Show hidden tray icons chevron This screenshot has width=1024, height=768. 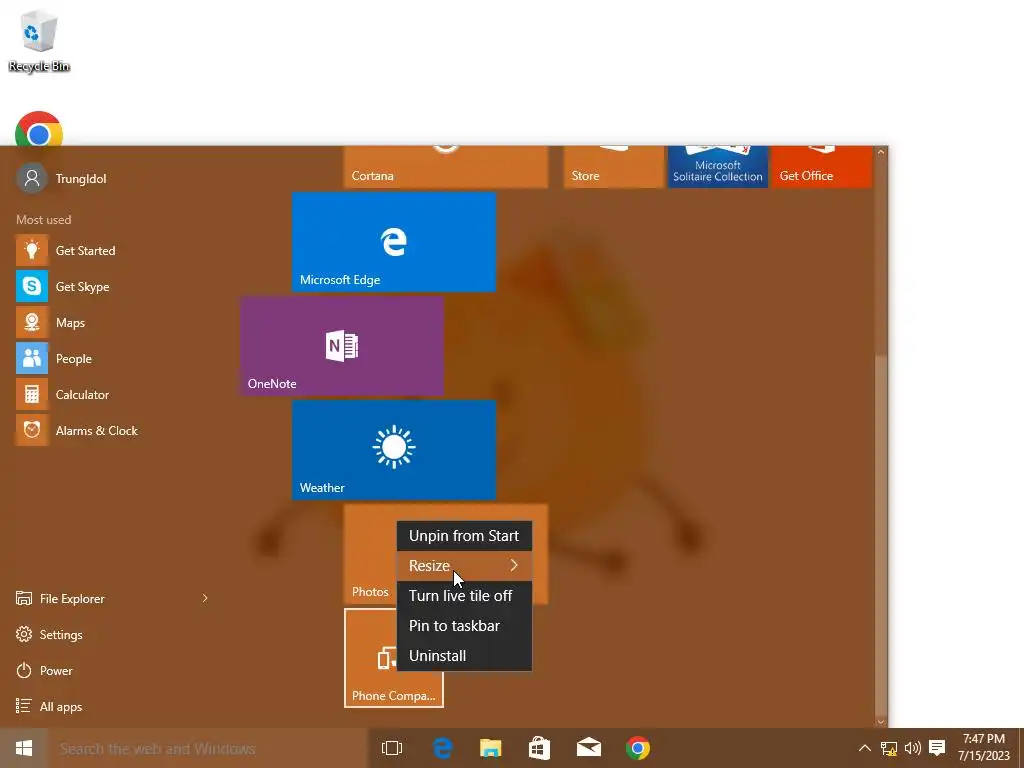(865, 748)
